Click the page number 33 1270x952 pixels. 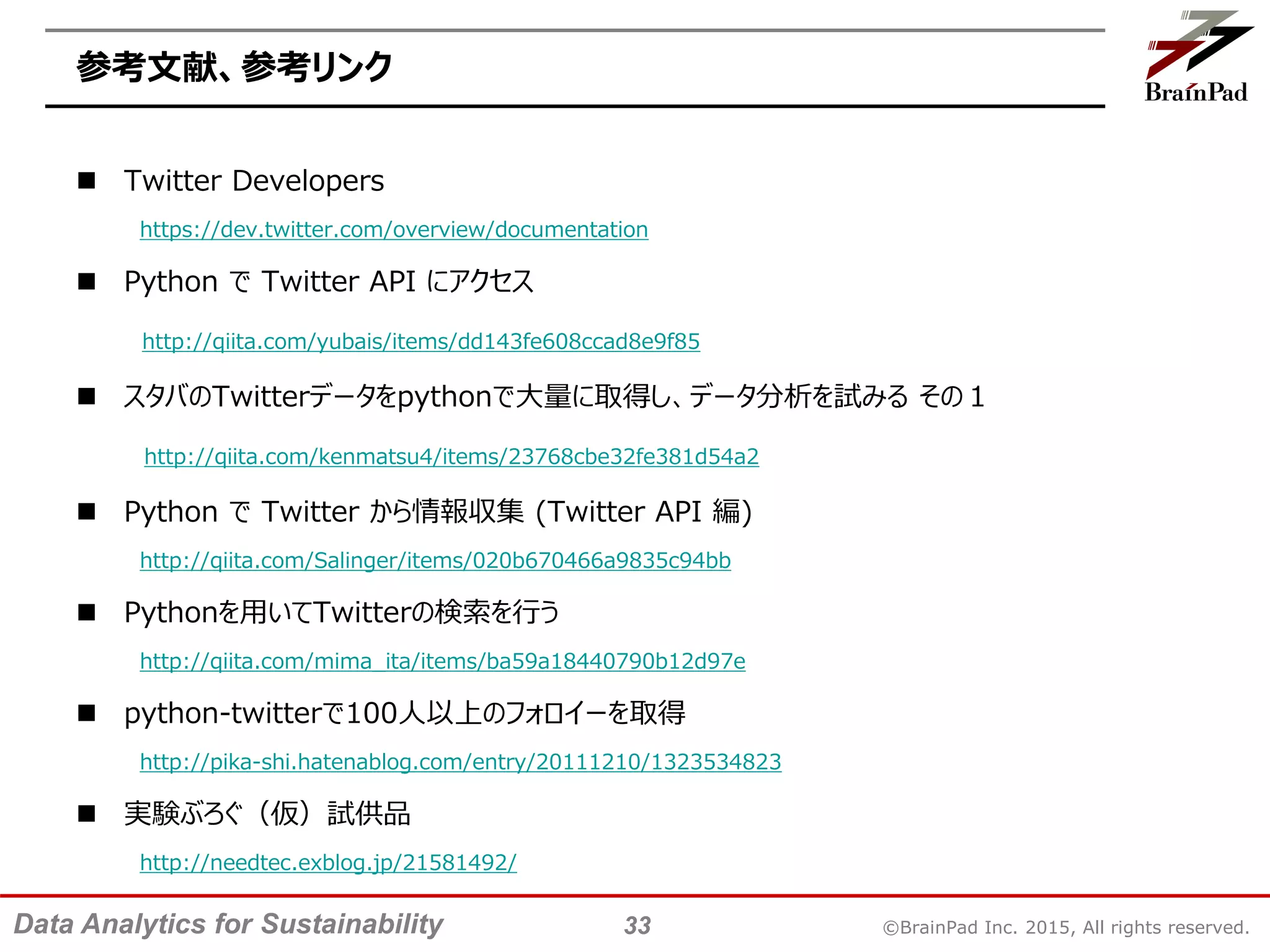coord(637,926)
